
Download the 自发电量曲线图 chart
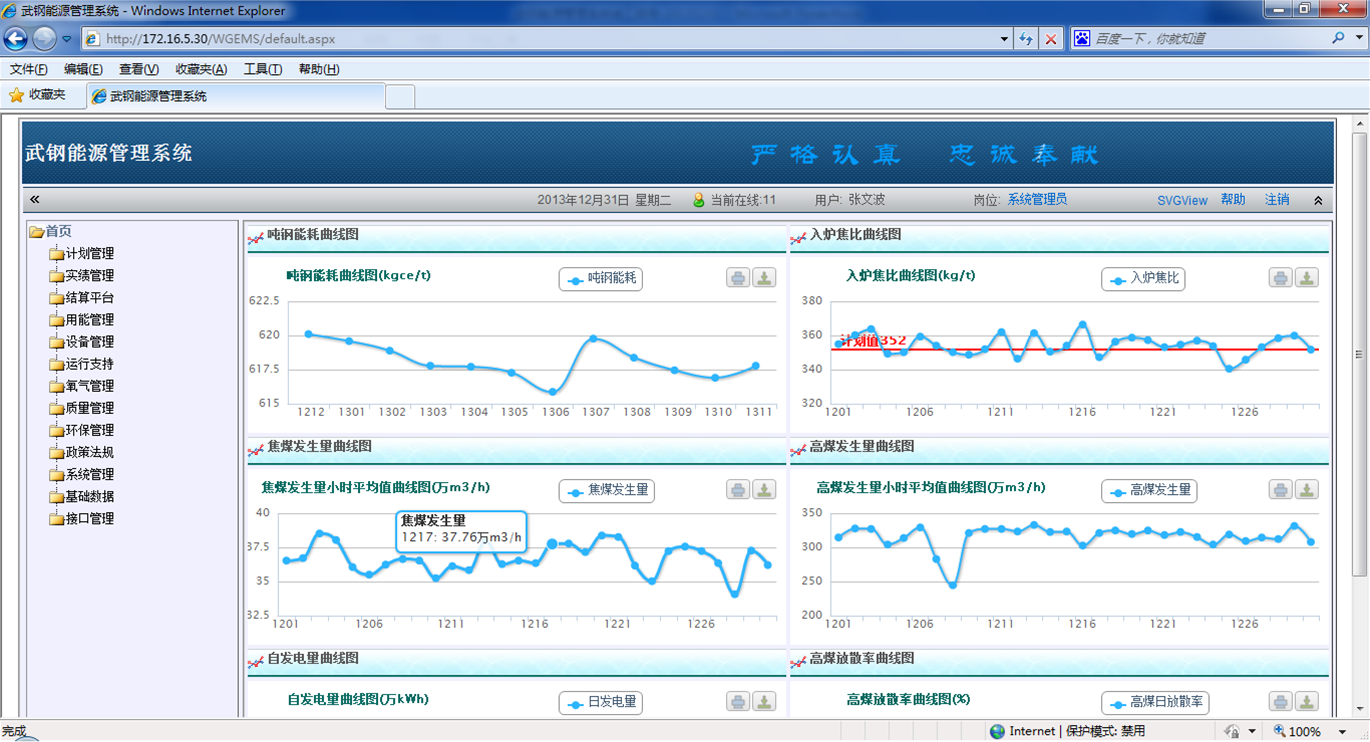pyautogui.click(x=764, y=702)
